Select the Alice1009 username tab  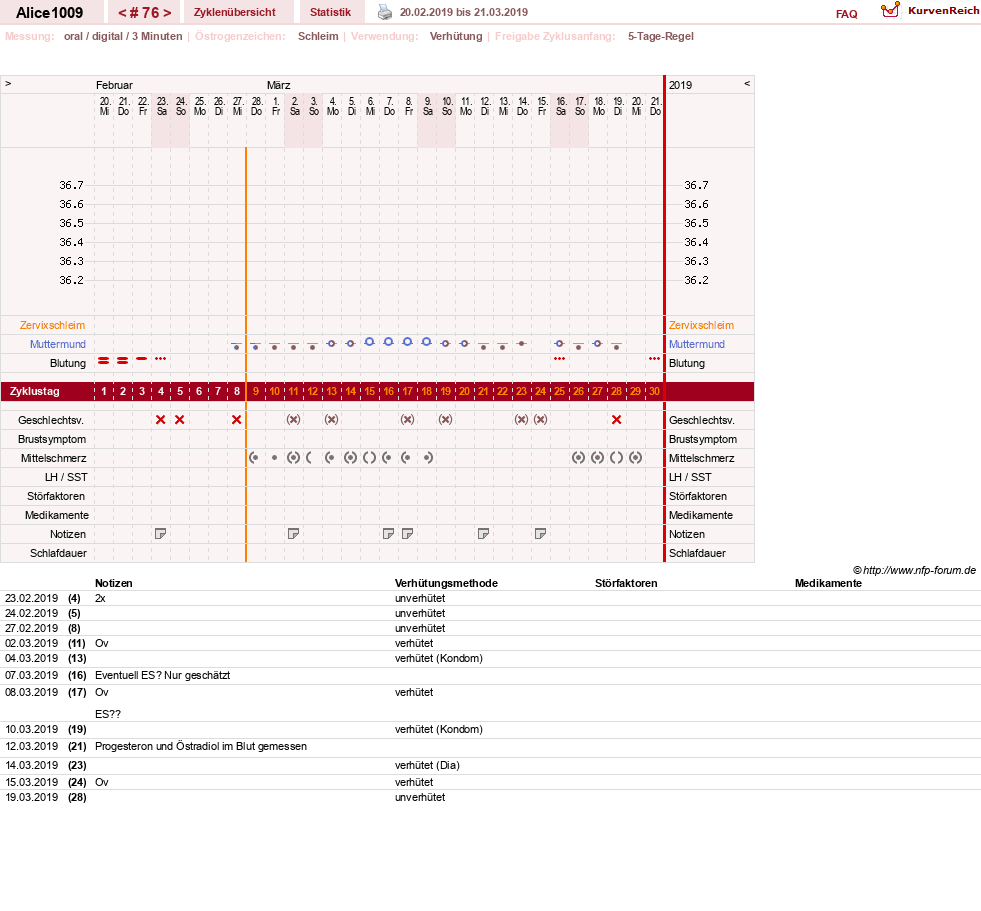click(49, 13)
